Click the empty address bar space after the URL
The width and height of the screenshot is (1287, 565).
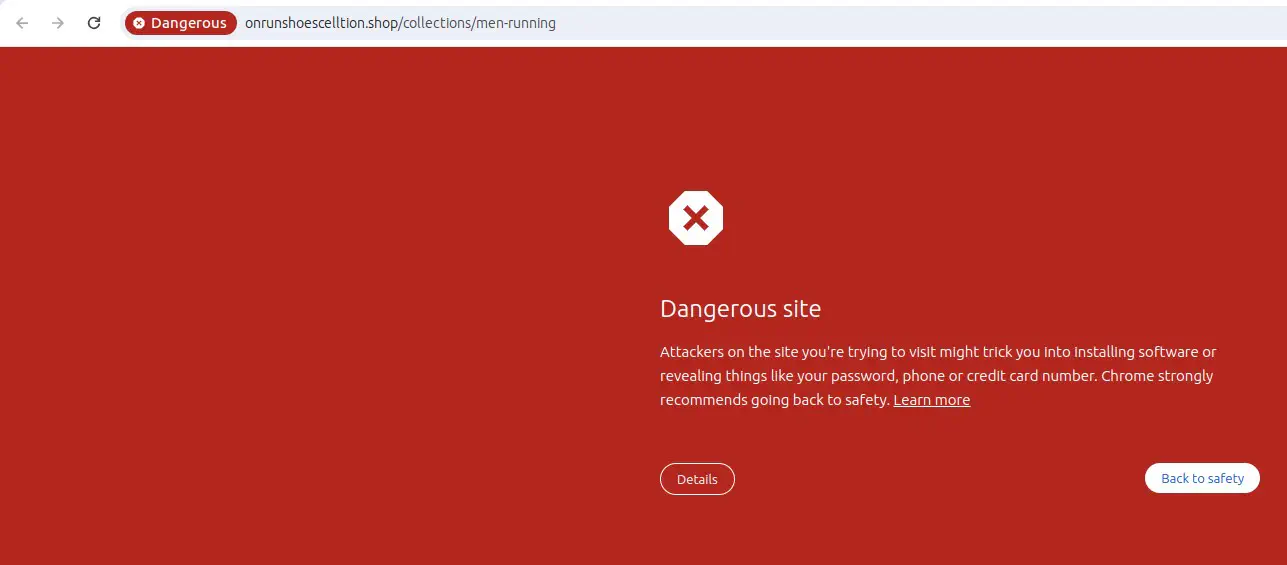pyautogui.click(x=900, y=23)
